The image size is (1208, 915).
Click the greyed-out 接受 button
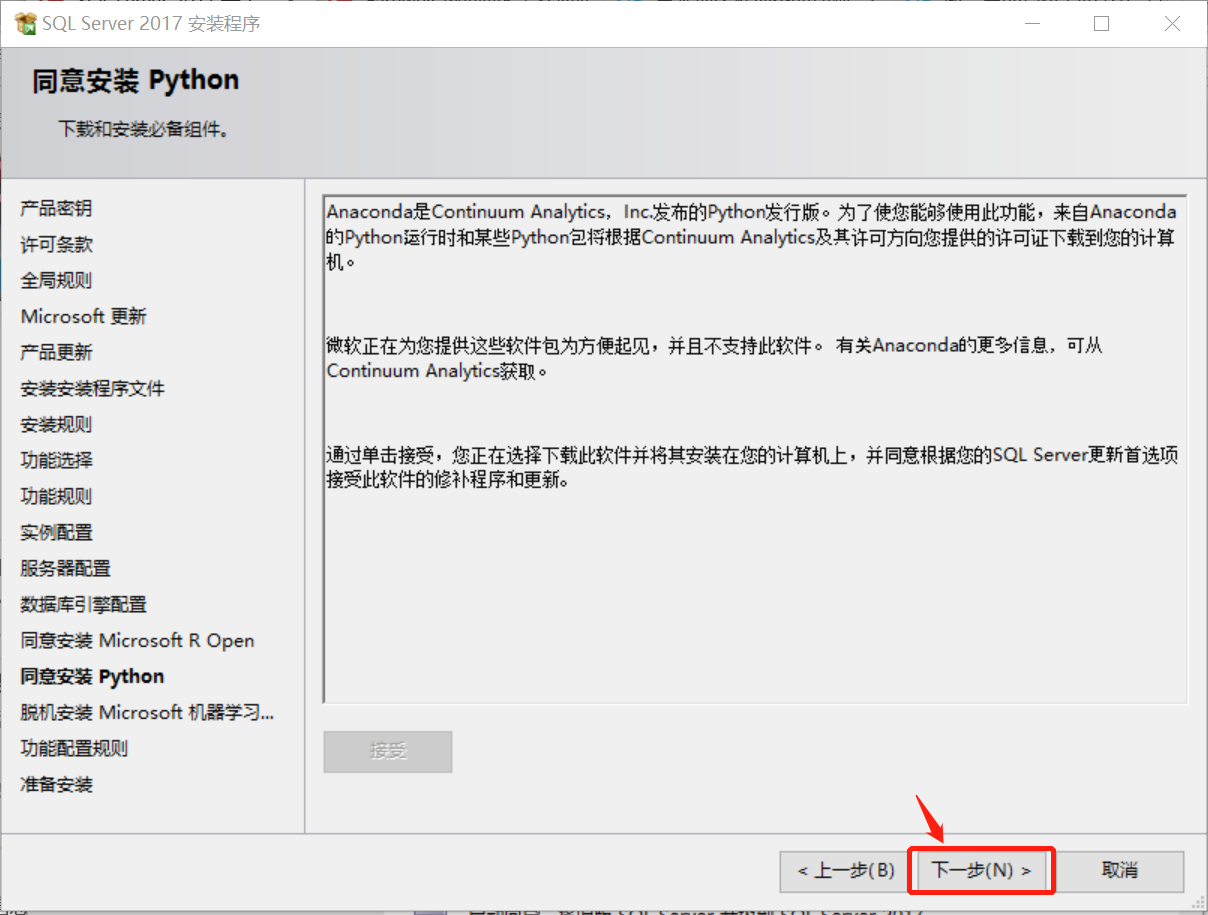[x=388, y=751]
